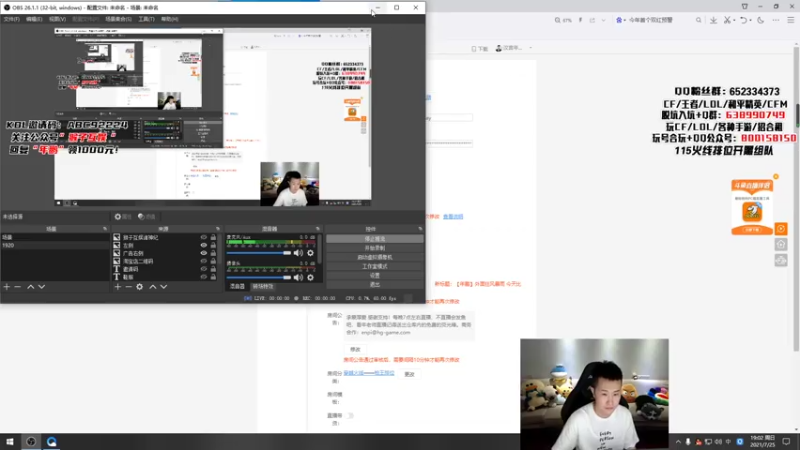
Task: Toggle lock on the first source row
Action: (213, 237)
